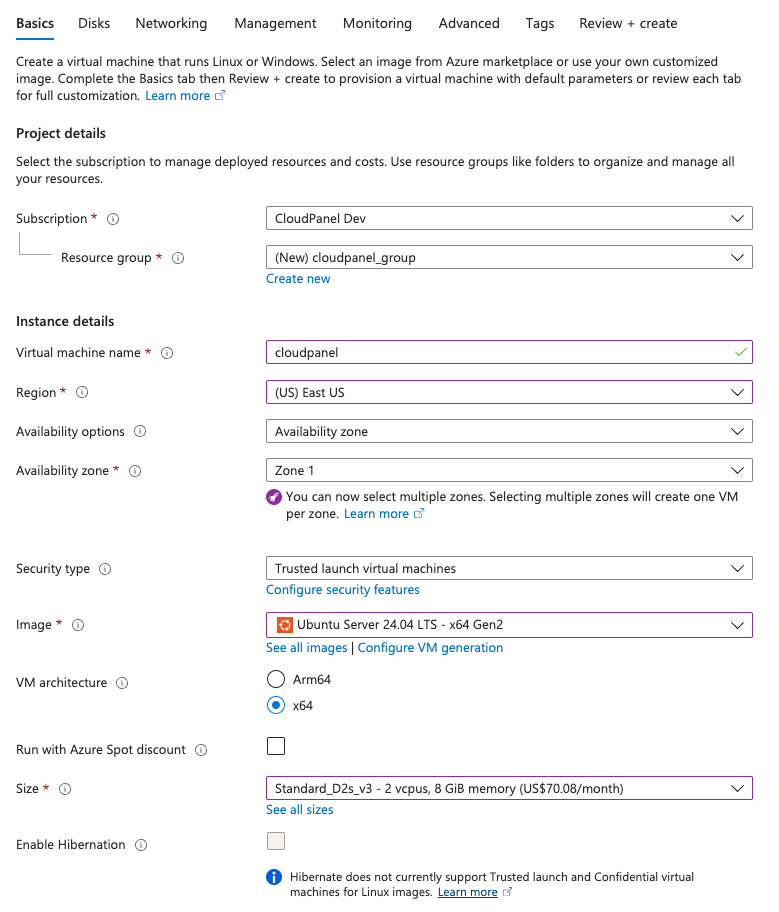
Task: Click the info icon next to Resource group
Action: point(177,258)
